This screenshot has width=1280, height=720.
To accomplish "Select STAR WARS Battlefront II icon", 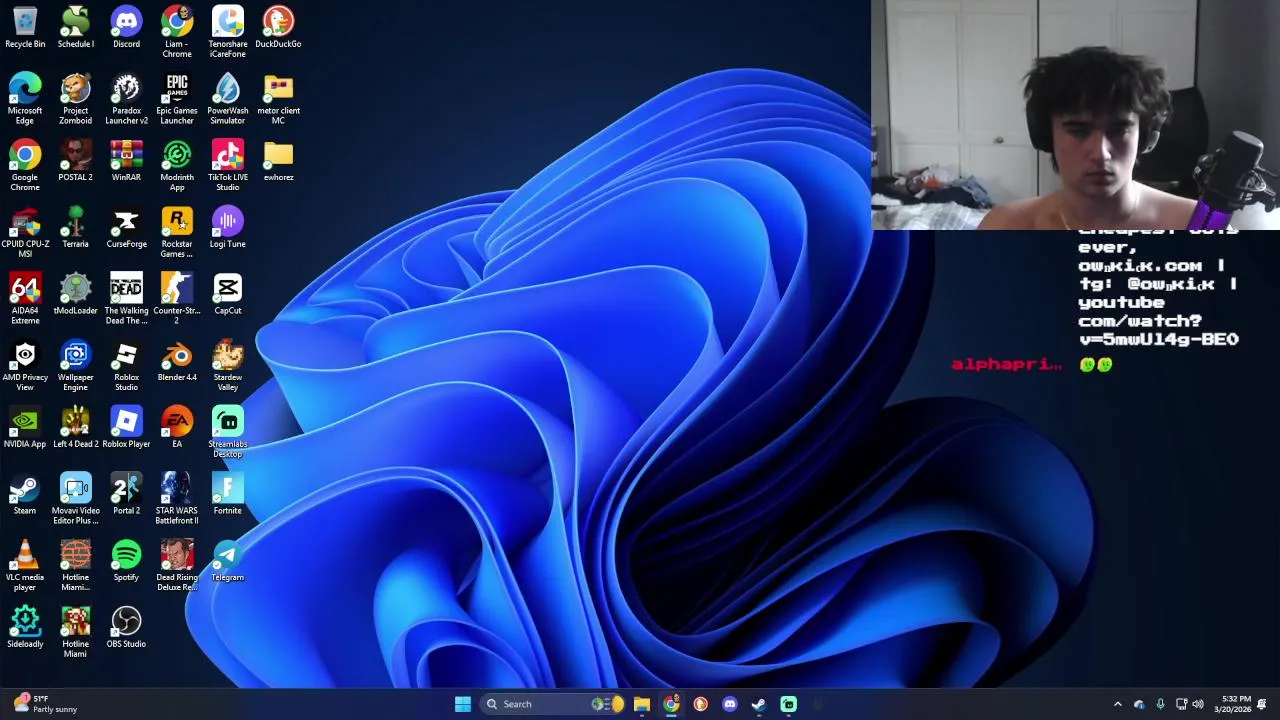I will (x=177, y=499).
